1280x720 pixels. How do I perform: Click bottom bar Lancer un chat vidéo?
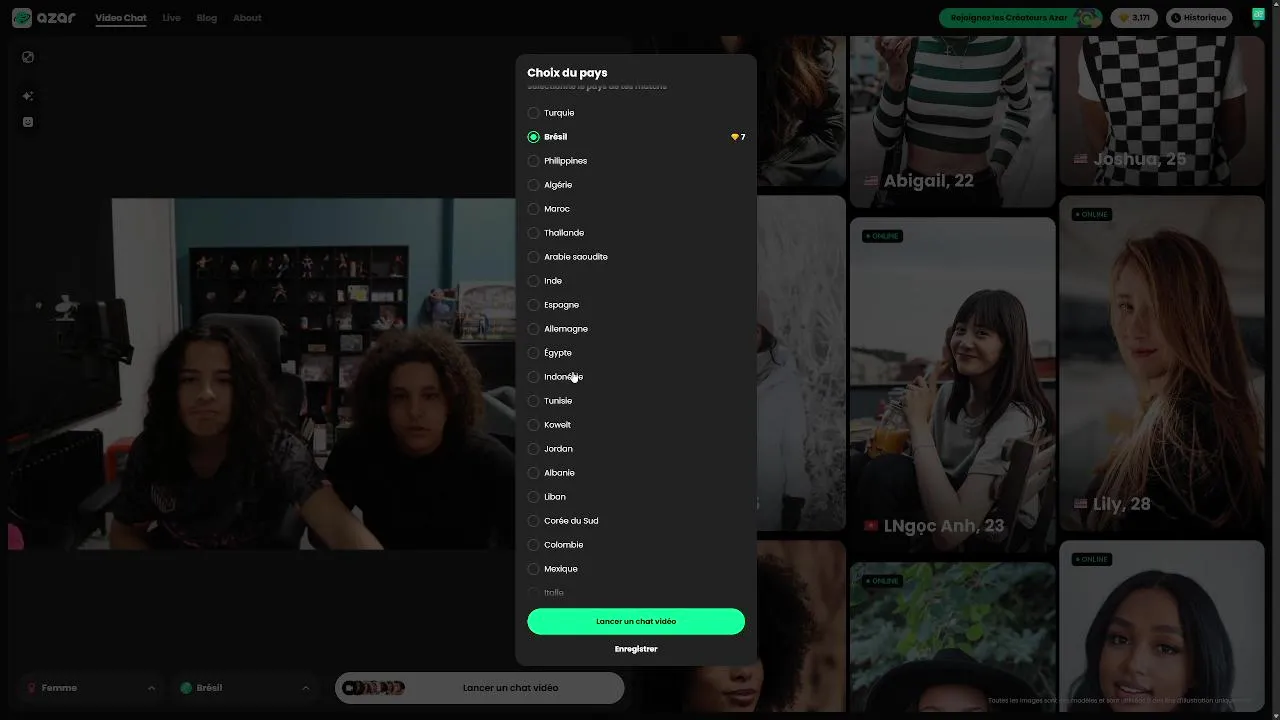click(x=480, y=688)
